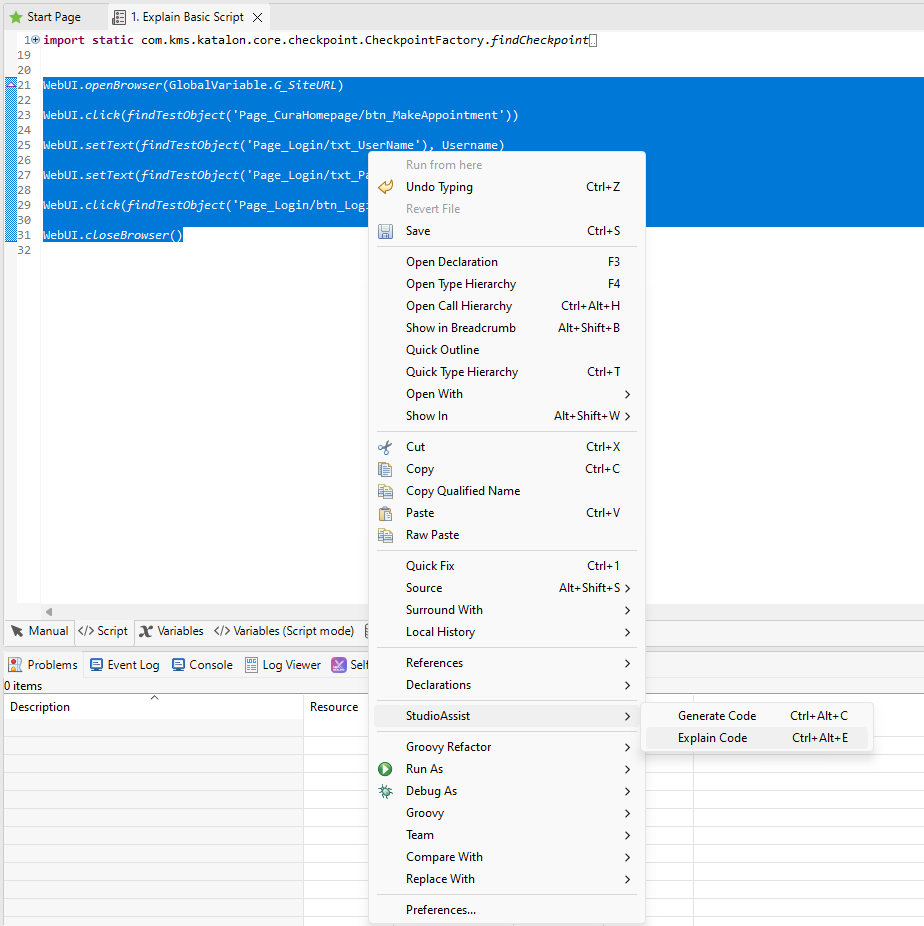Expand the Show In submenu arrow

(628, 416)
